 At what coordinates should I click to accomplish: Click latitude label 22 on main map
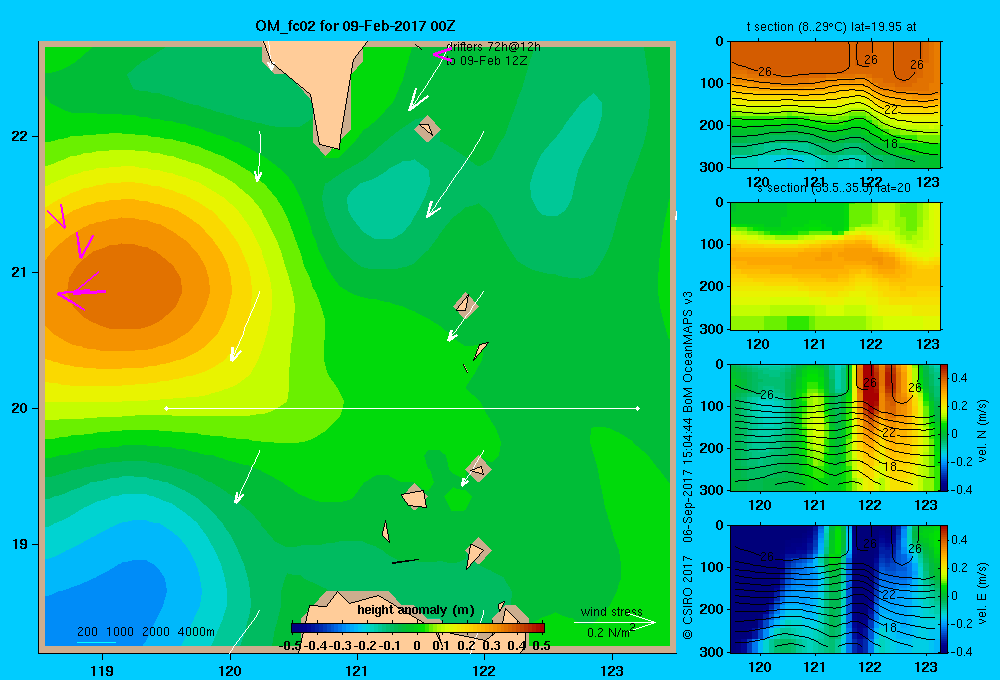tap(20, 136)
